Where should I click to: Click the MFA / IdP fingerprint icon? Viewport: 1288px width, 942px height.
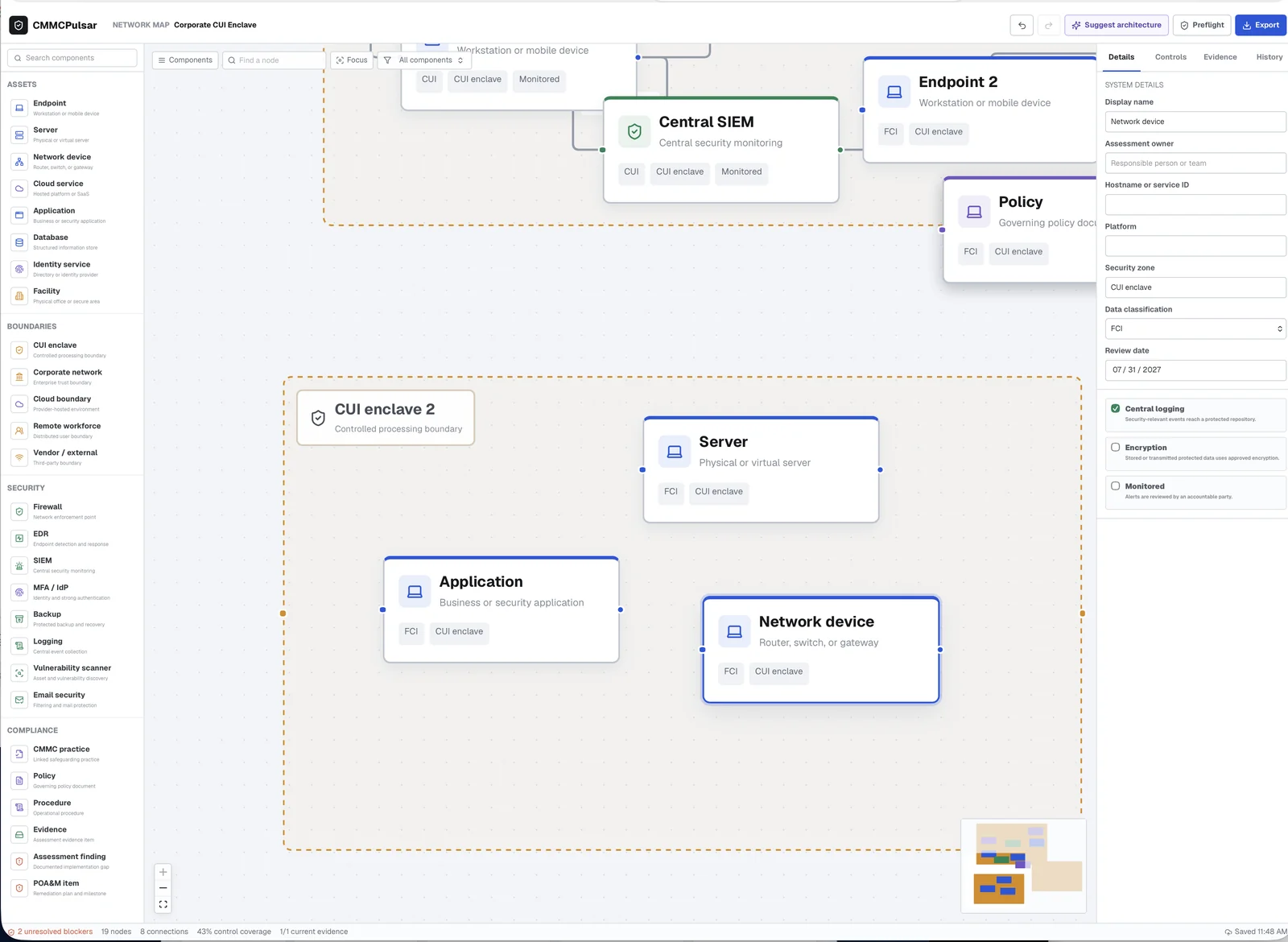click(x=19, y=593)
